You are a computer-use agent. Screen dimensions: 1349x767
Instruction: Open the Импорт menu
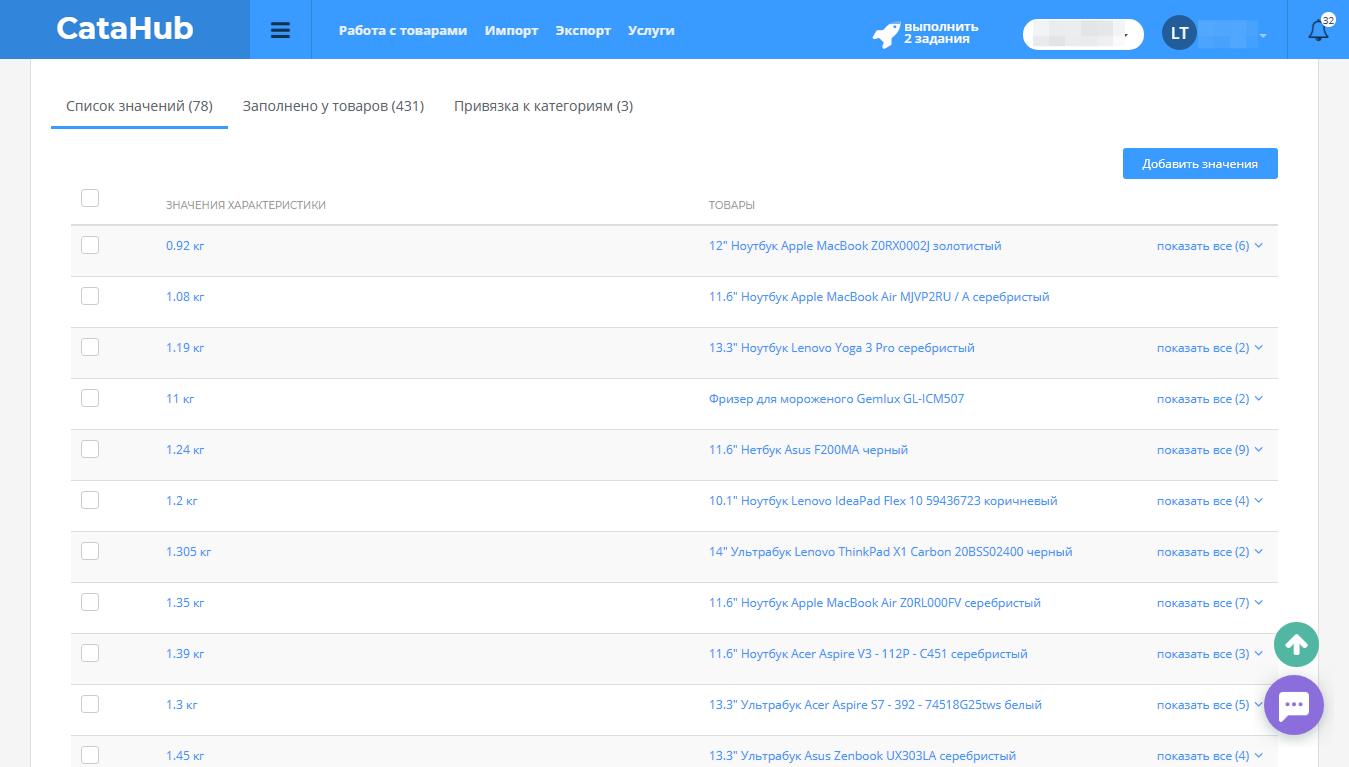pyautogui.click(x=512, y=31)
